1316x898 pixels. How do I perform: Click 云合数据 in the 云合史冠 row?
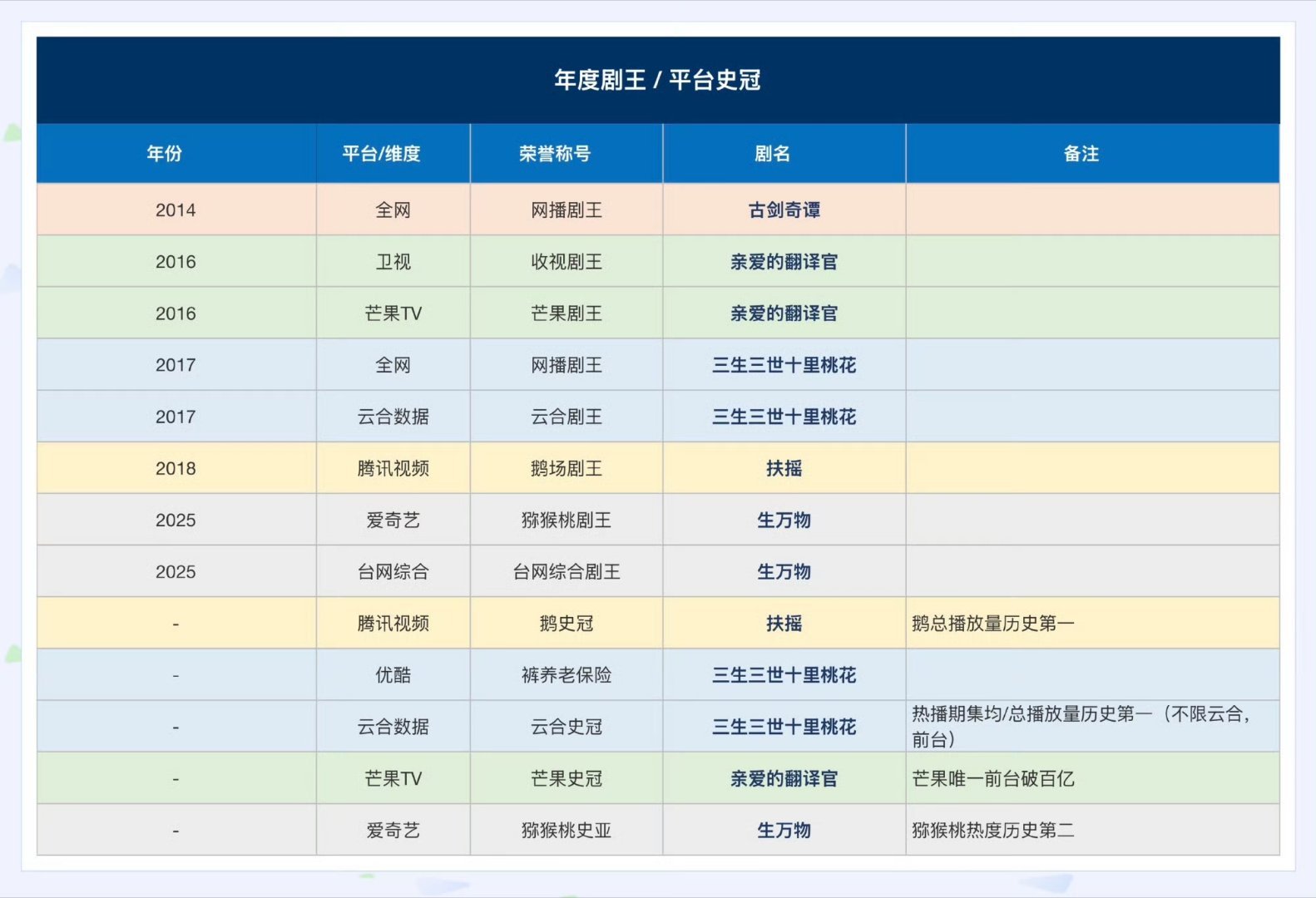pyautogui.click(x=393, y=727)
